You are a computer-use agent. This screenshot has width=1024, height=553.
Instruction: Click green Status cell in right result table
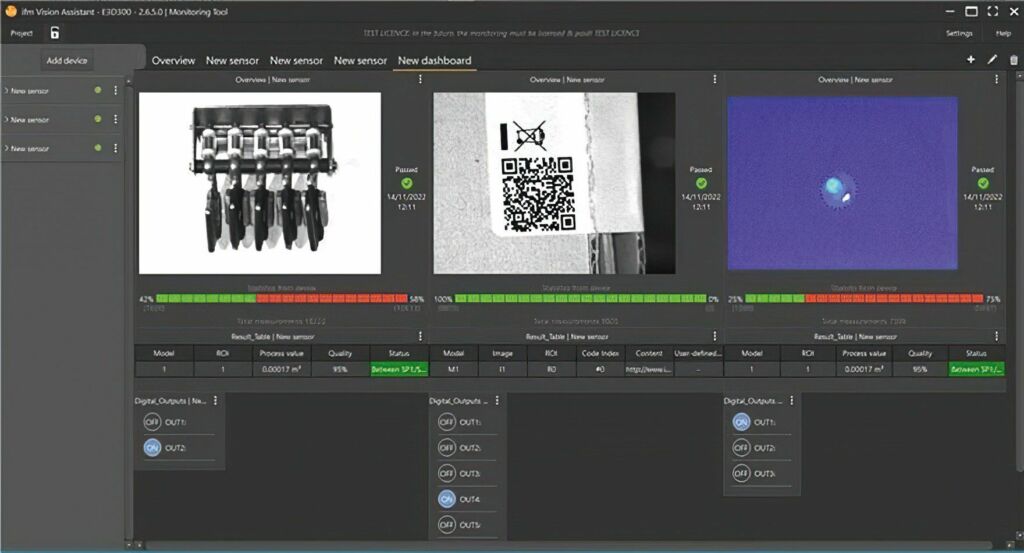point(976,370)
